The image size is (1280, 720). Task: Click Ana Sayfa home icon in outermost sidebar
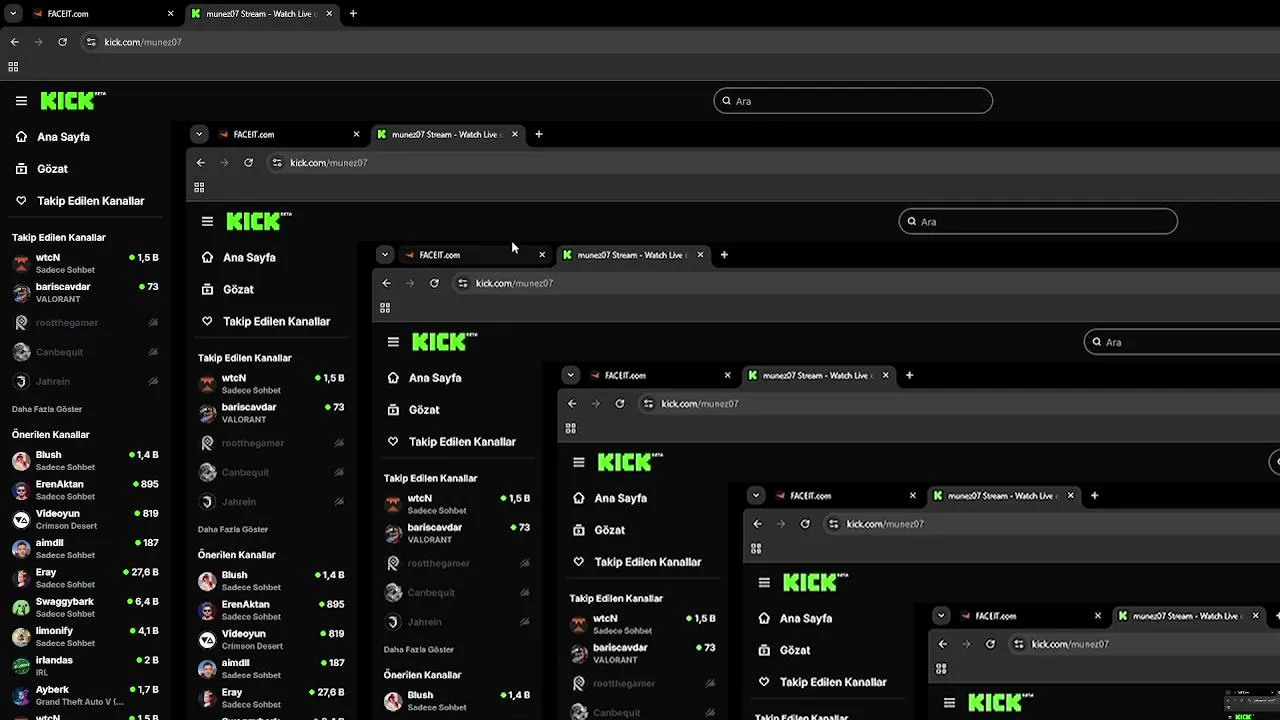21,137
